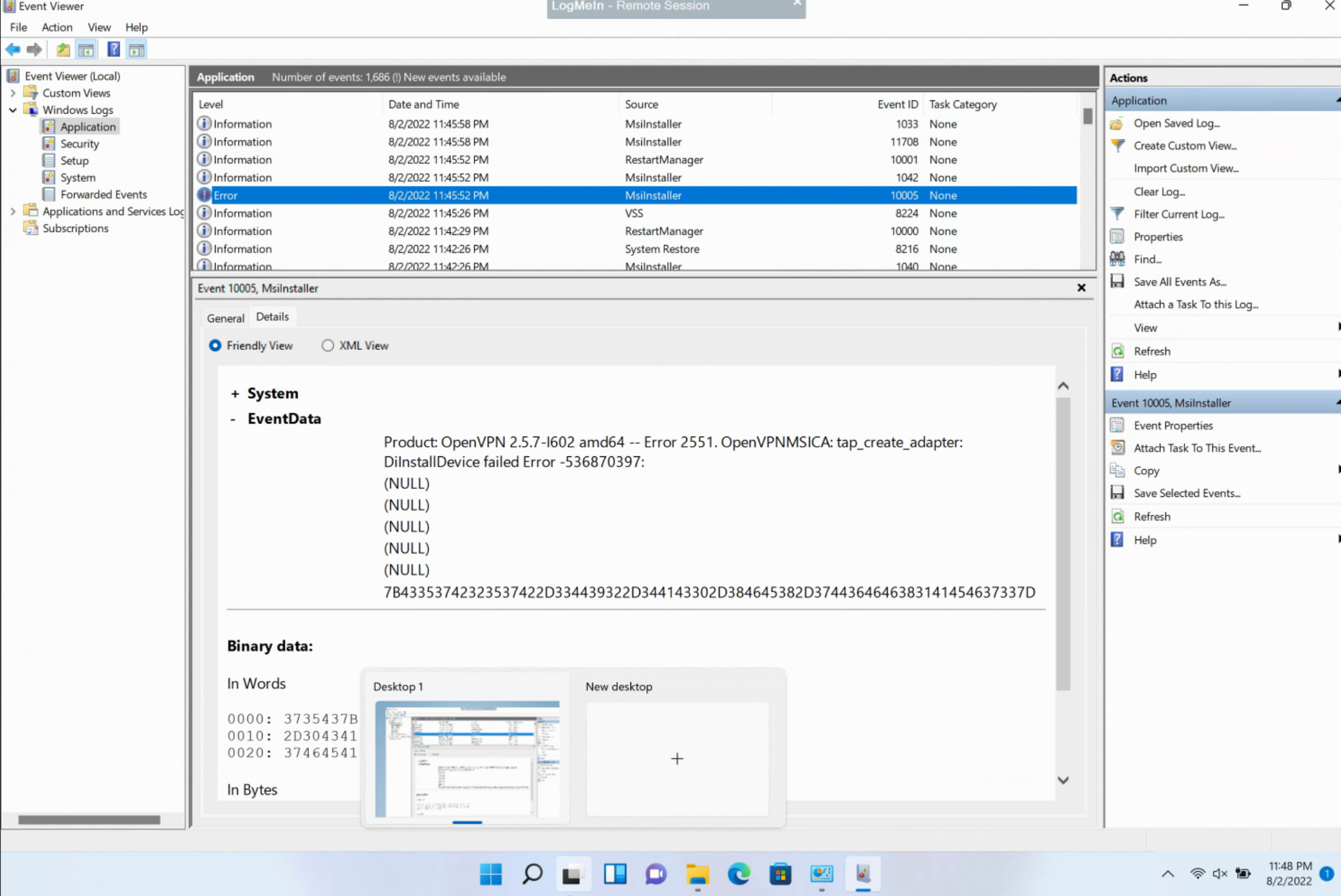Image resolution: width=1341 pixels, height=896 pixels.
Task: Click the Desktop 1 thumbnail preview
Action: [467, 758]
